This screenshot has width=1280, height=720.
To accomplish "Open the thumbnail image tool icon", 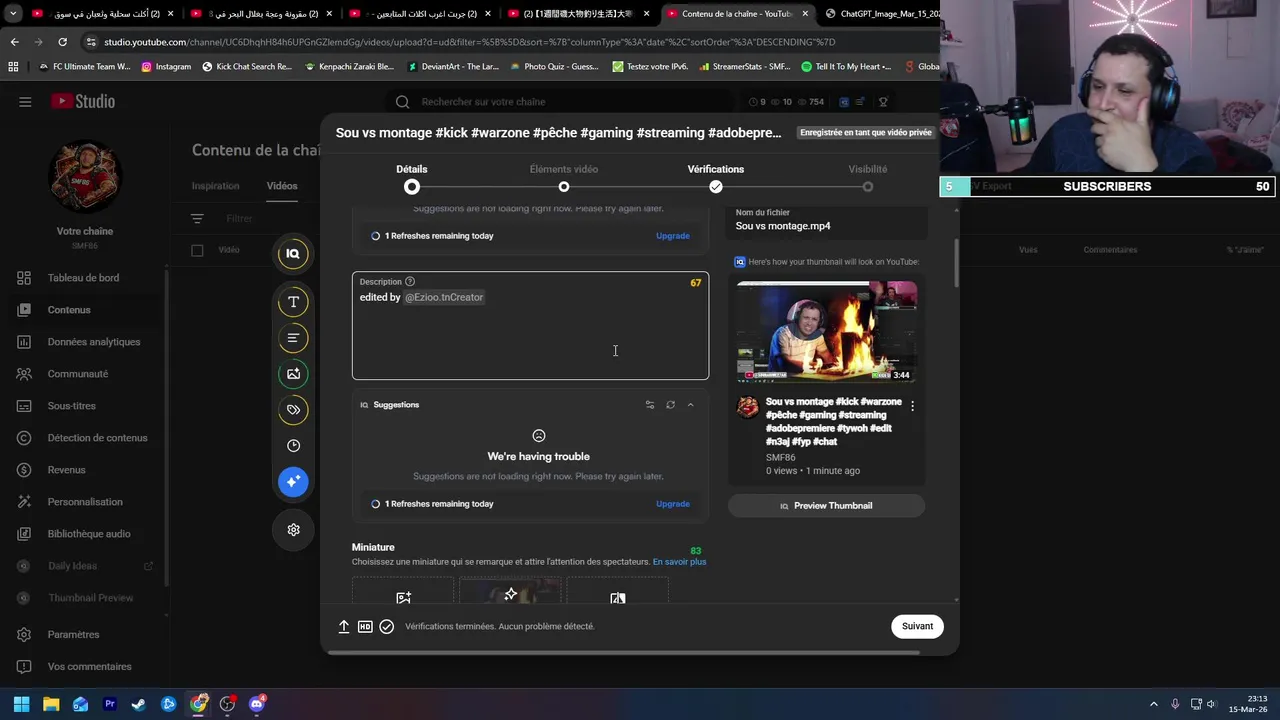I will click(x=293, y=374).
